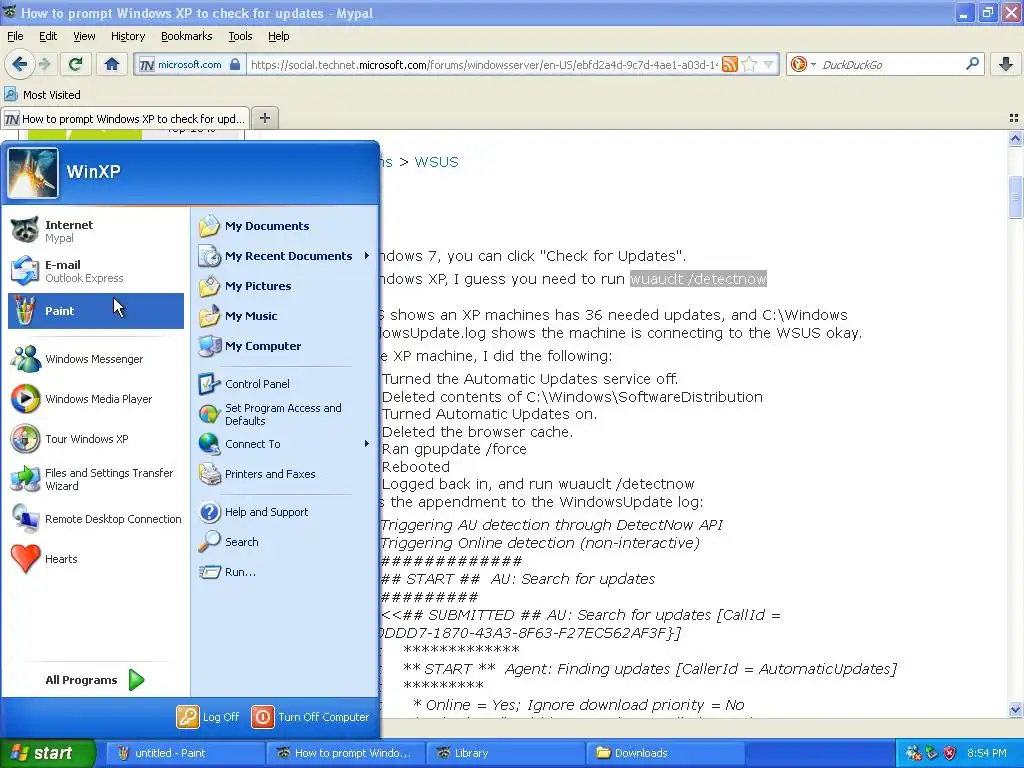
Task: Open the browser Help menu
Action: [279, 36]
